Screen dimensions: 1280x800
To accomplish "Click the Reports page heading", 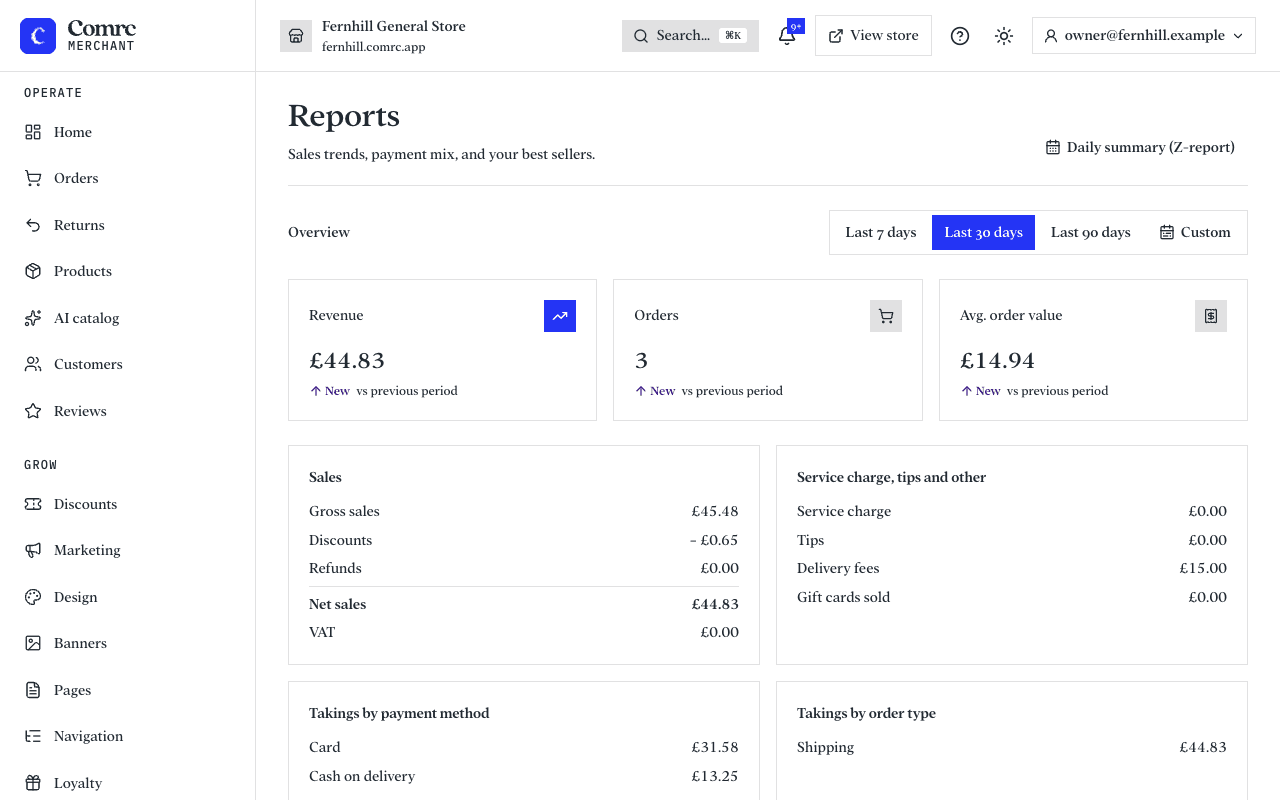I will [x=344, y=116].
